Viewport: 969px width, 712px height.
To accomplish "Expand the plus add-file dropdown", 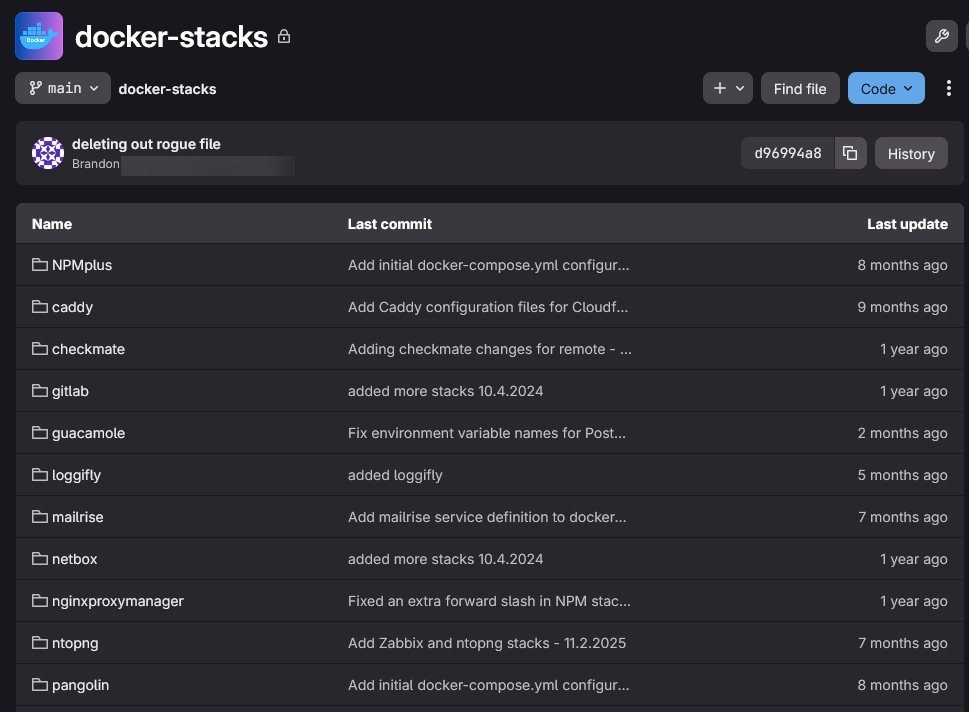I will pos(727,88).
